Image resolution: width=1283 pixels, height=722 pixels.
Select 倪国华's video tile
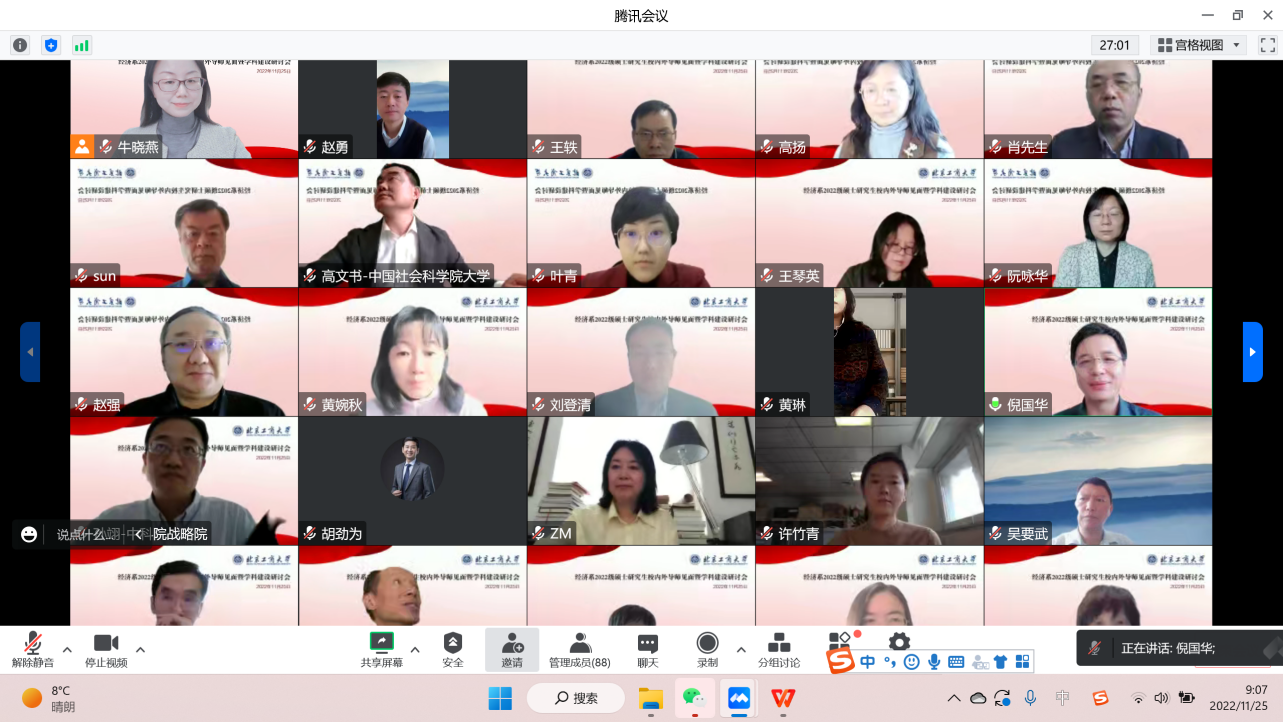(1097, 352)
